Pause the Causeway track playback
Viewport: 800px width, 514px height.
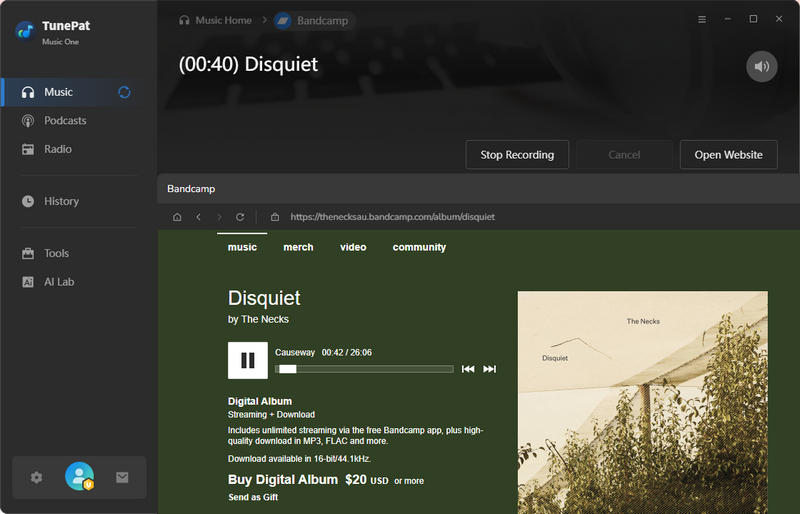[x=247, y=360]
